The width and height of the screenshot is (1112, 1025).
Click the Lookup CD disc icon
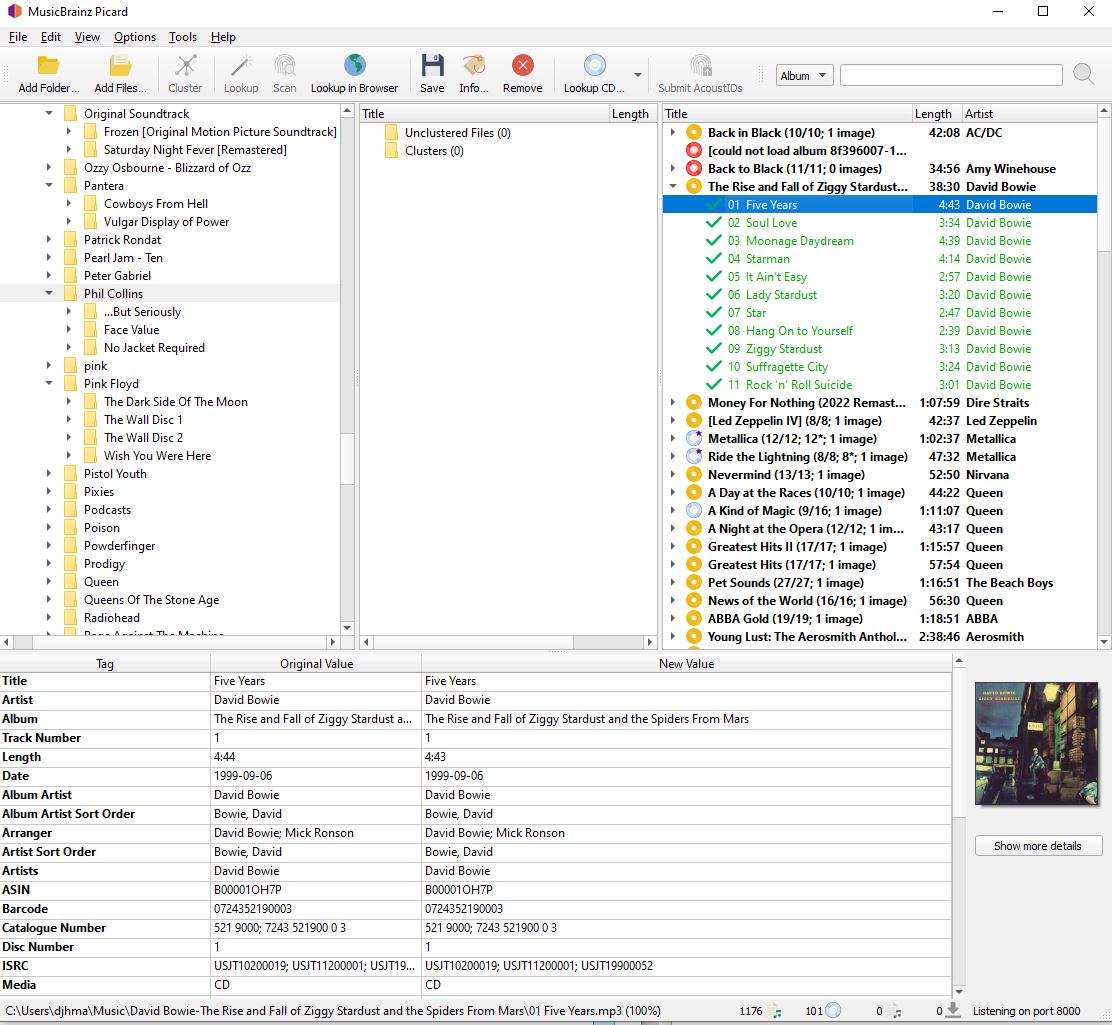pyautogui.click(x=594, y=67)
